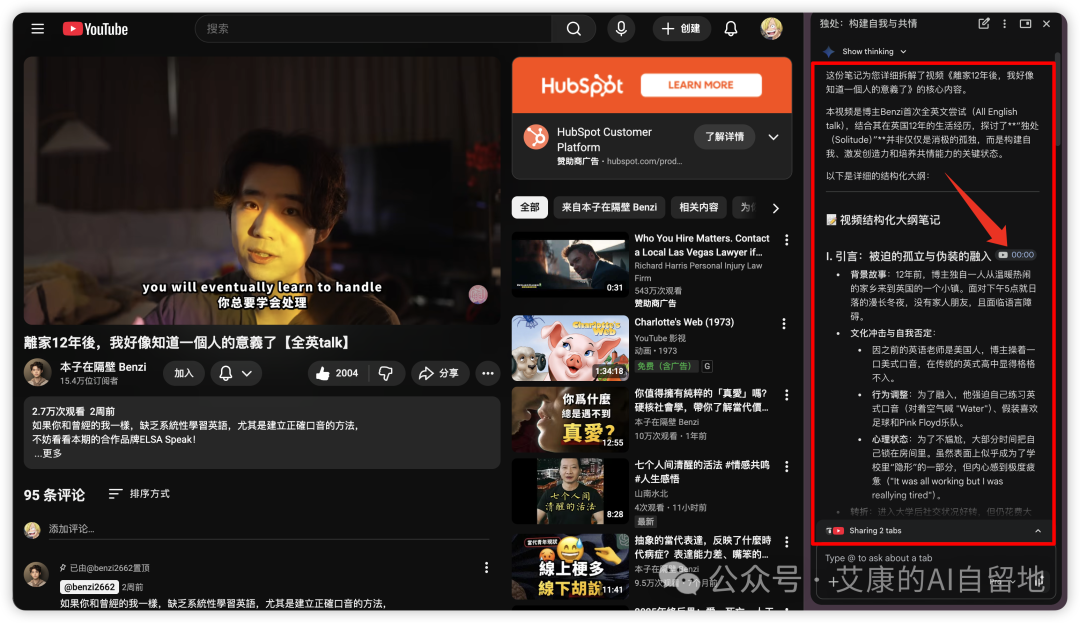The image size is (1080, 623).
Task: Collapse the Sharing 2 tabs bar
Action: [x=1038, y=531]
